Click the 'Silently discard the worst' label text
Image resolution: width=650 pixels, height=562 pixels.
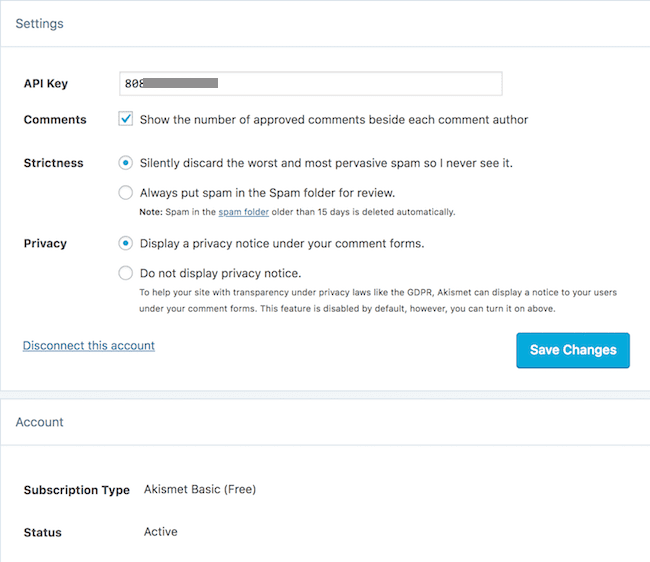(x=326, y=162)
